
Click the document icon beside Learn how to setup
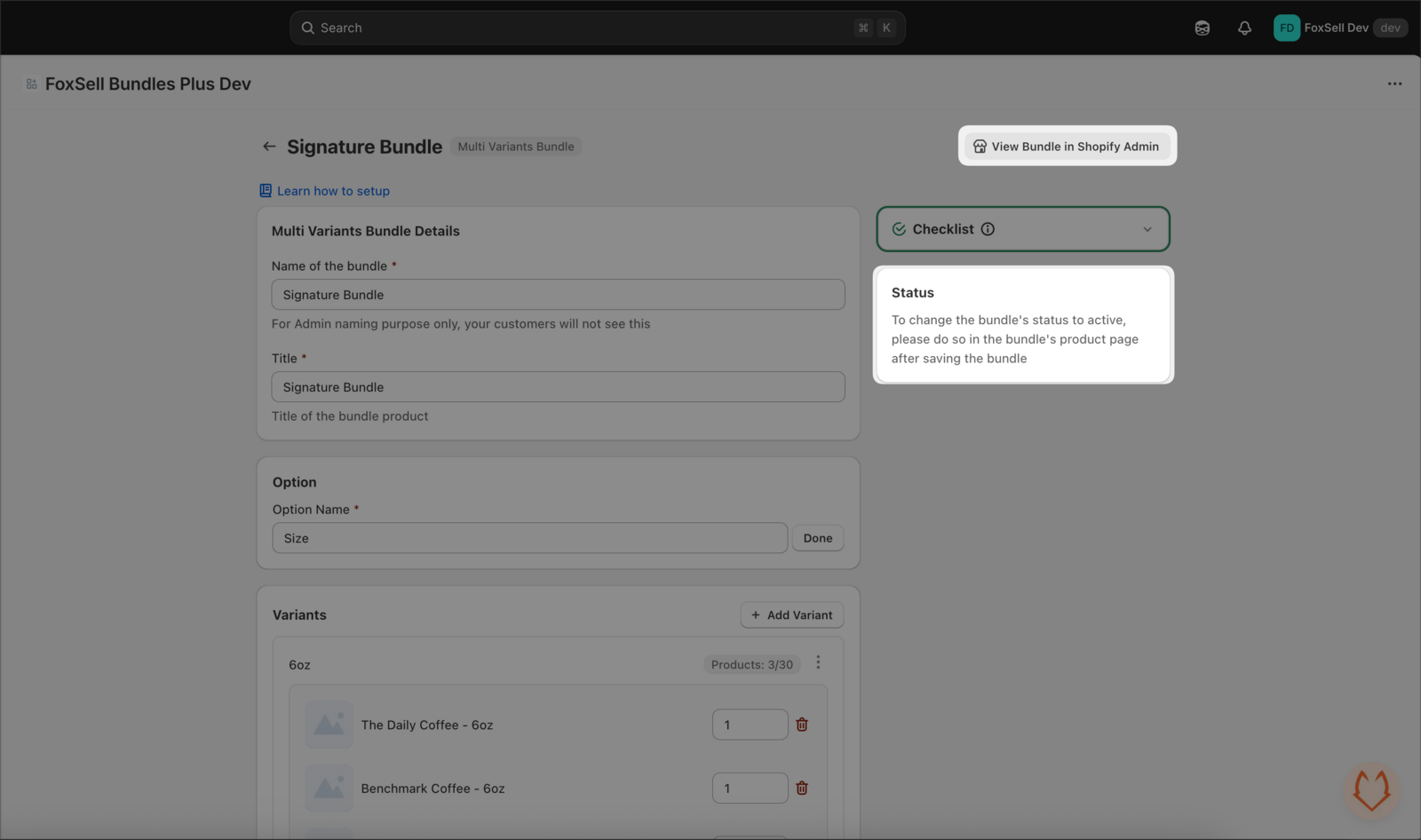point(265,190)
